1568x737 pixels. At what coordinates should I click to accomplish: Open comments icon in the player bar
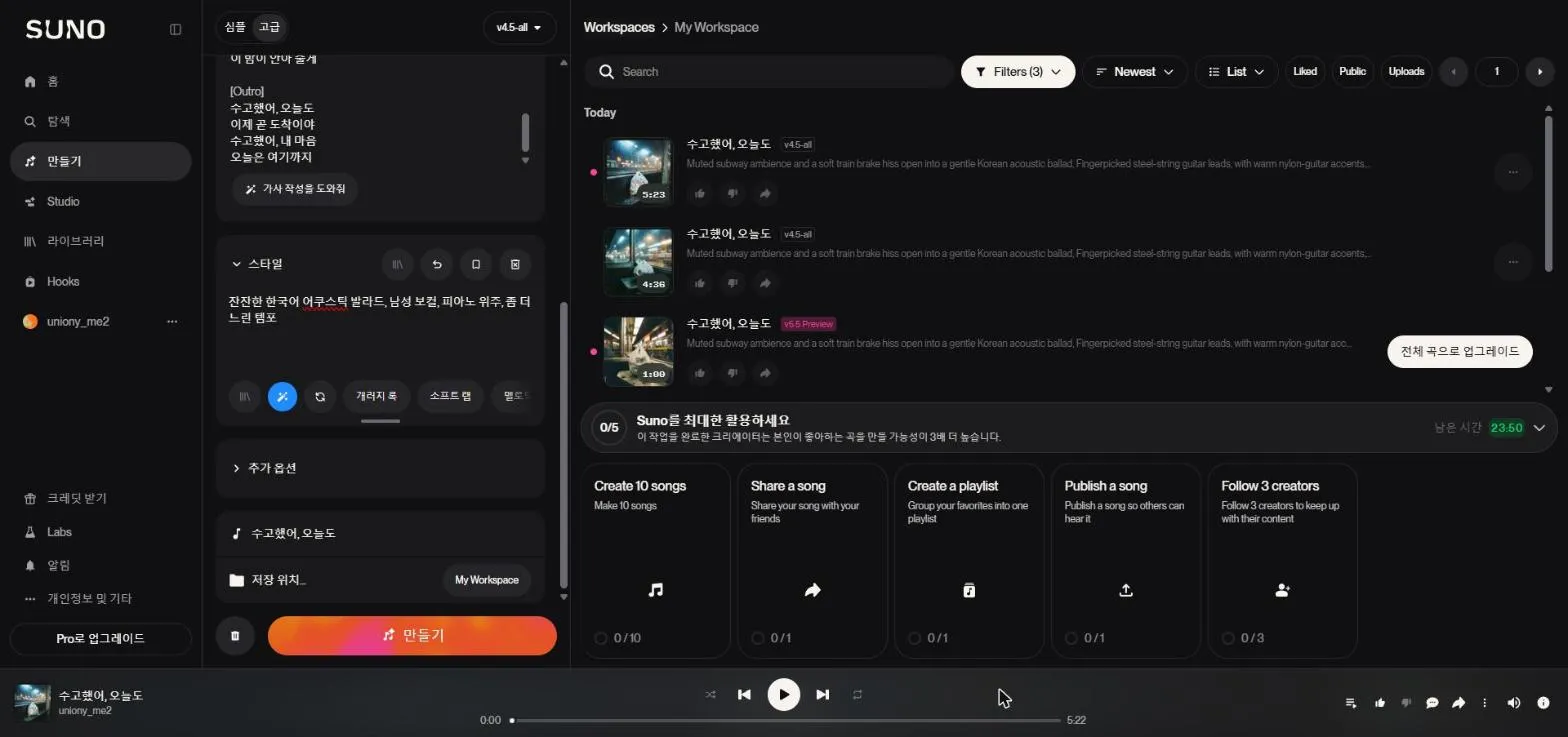[x=1432, y=703]
